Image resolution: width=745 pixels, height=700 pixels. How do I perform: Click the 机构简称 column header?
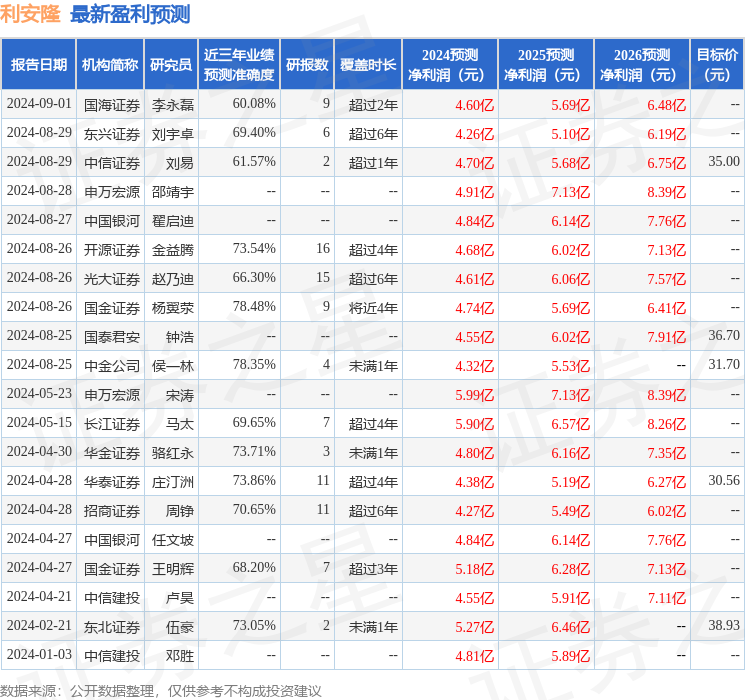tap(110, 65)
